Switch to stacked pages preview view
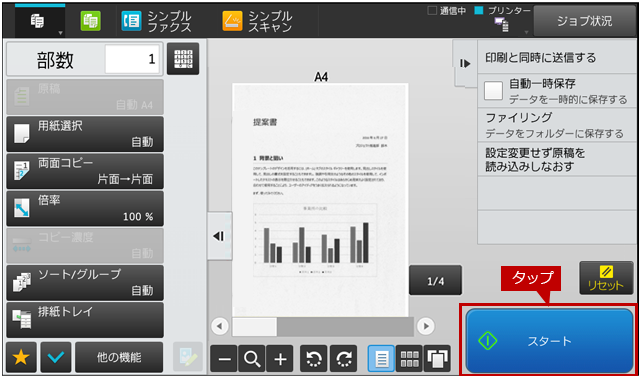The image size is (640, 376). click(437, 359)
